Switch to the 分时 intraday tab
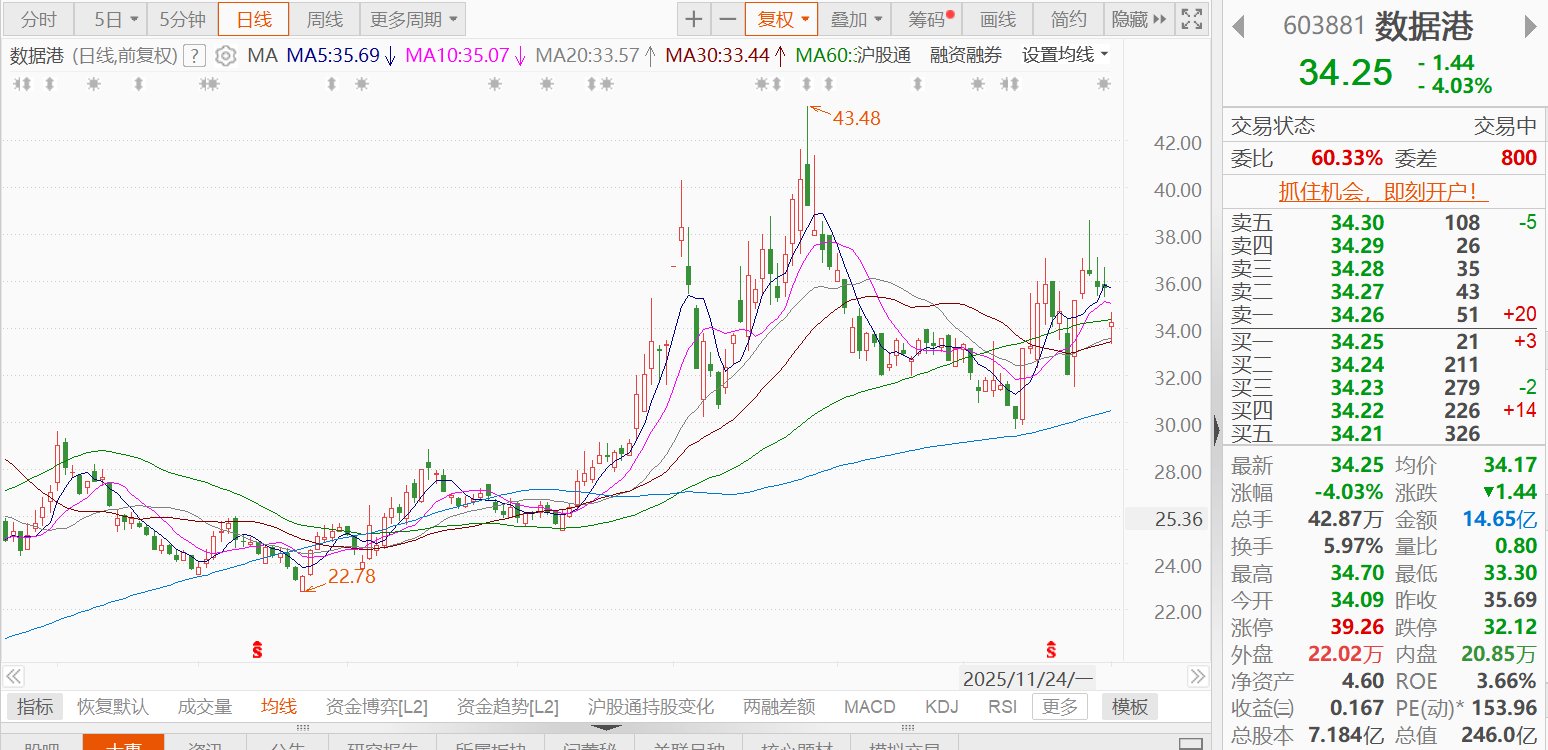 [x=39, y=19]
